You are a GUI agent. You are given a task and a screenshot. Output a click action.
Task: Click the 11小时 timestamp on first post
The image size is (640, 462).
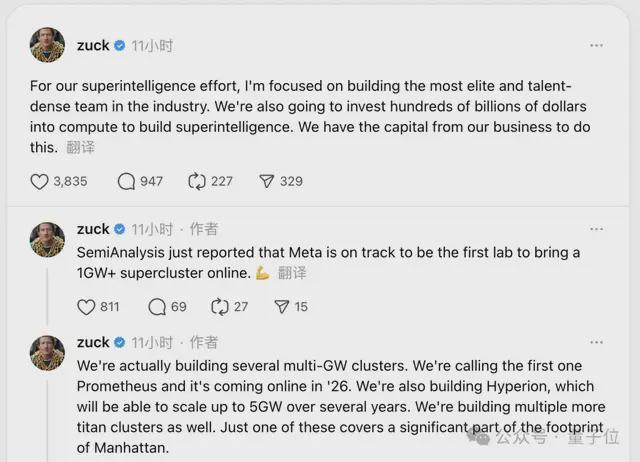(153, 45)
